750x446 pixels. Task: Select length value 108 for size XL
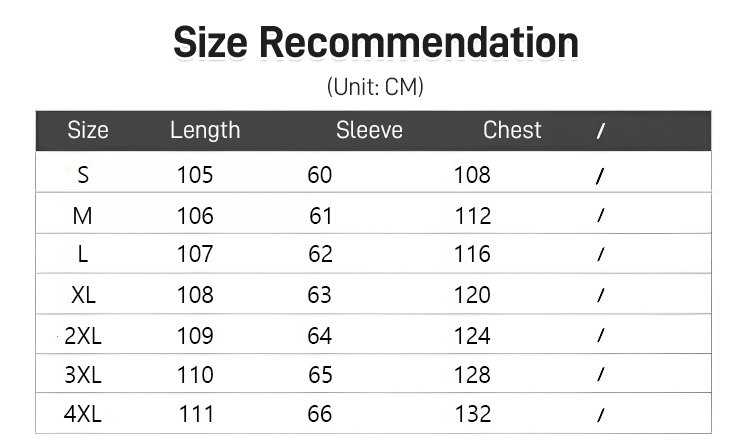[195, 295]
